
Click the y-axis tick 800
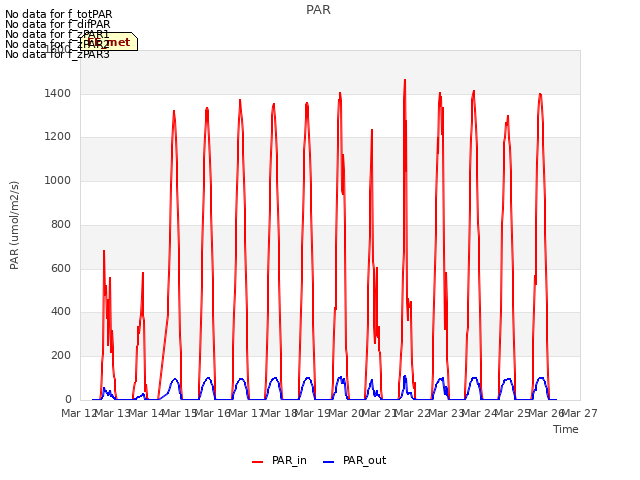(x=61, y=224)
